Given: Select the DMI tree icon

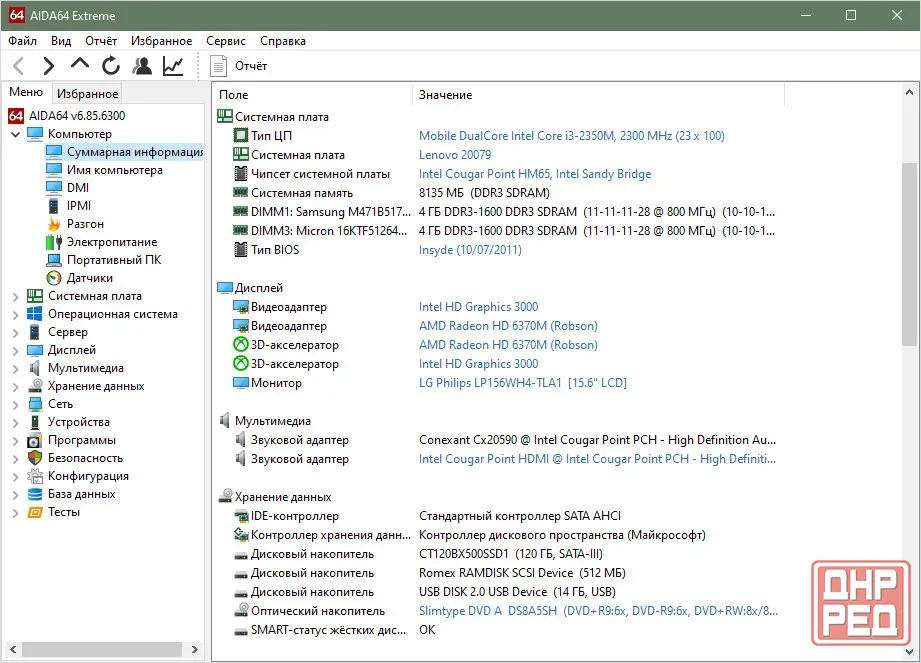Looking at the screenshot, I should point(53,188).
